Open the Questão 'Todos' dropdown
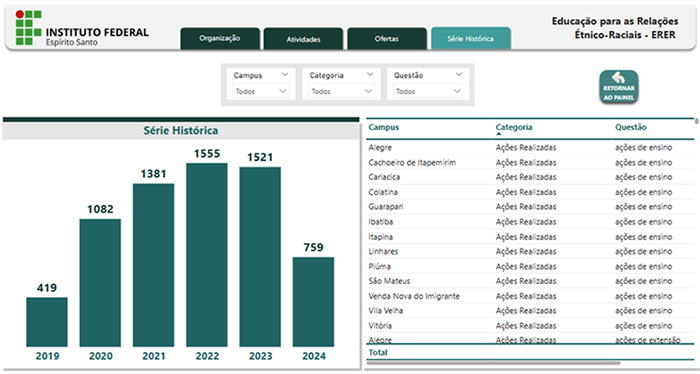The height and width of the screenshot is (374, 700). pos(428,91)
